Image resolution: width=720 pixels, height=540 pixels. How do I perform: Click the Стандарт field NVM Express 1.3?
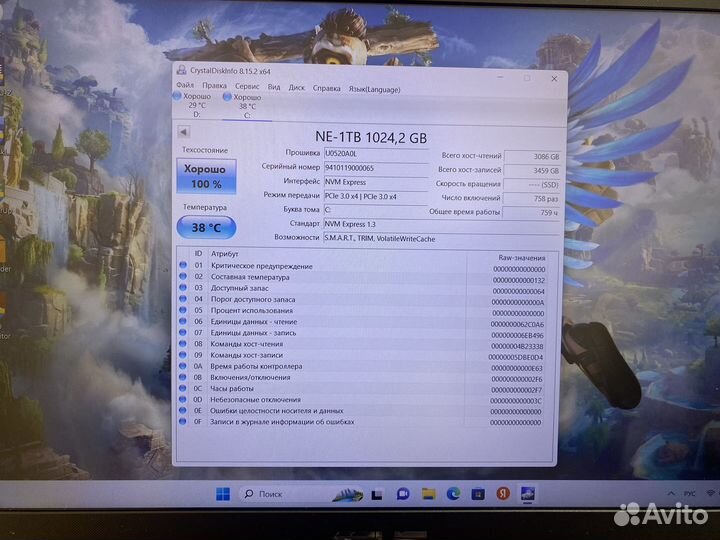441,225
